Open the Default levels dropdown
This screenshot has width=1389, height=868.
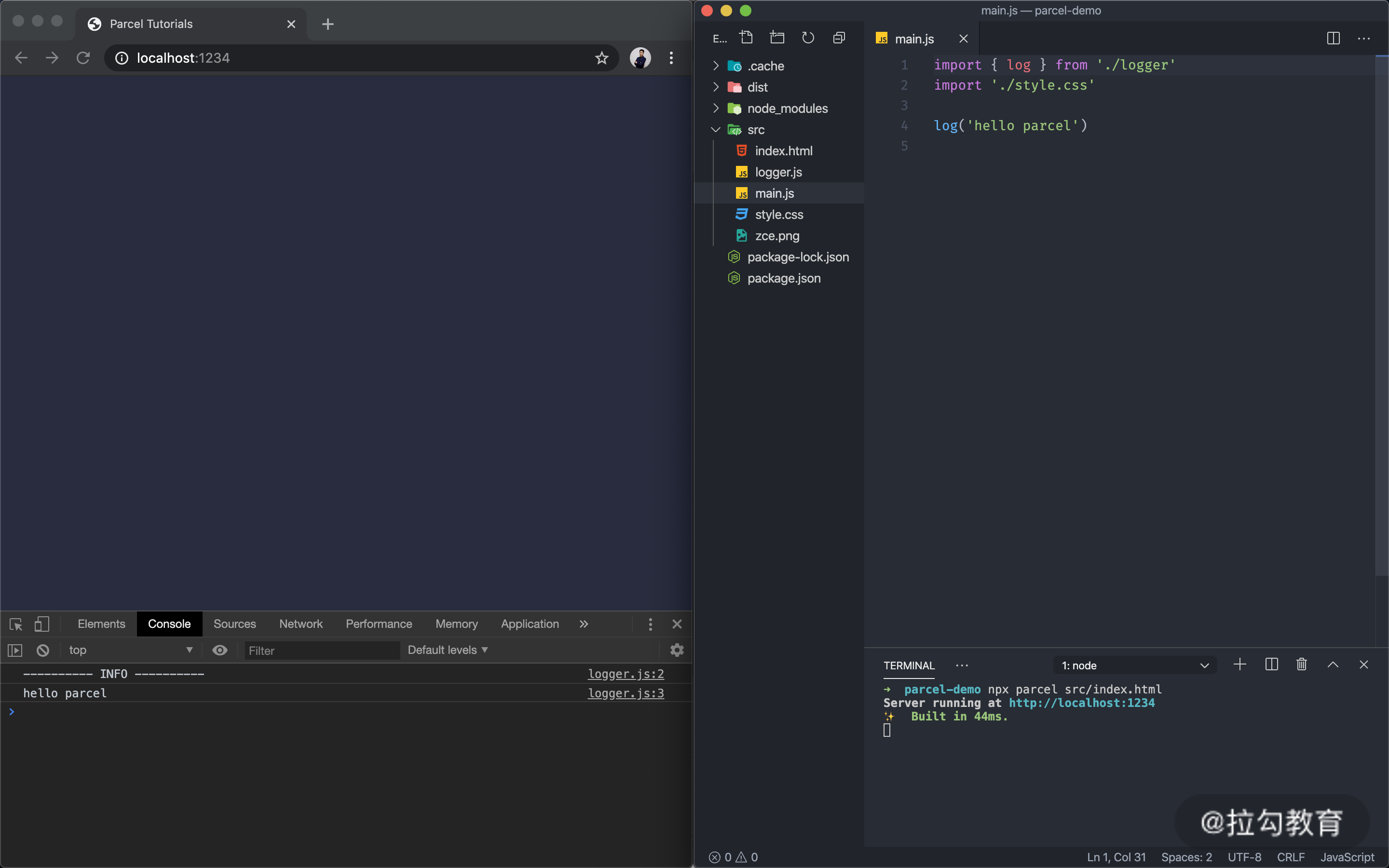(x=448, y=651)
